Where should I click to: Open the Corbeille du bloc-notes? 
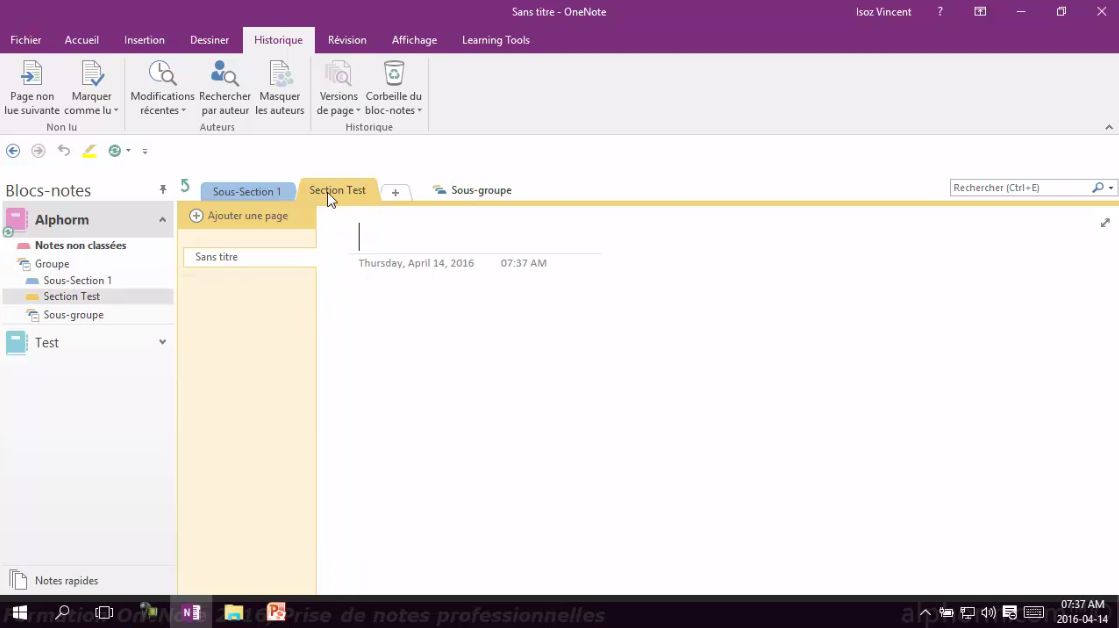[393, 85]
